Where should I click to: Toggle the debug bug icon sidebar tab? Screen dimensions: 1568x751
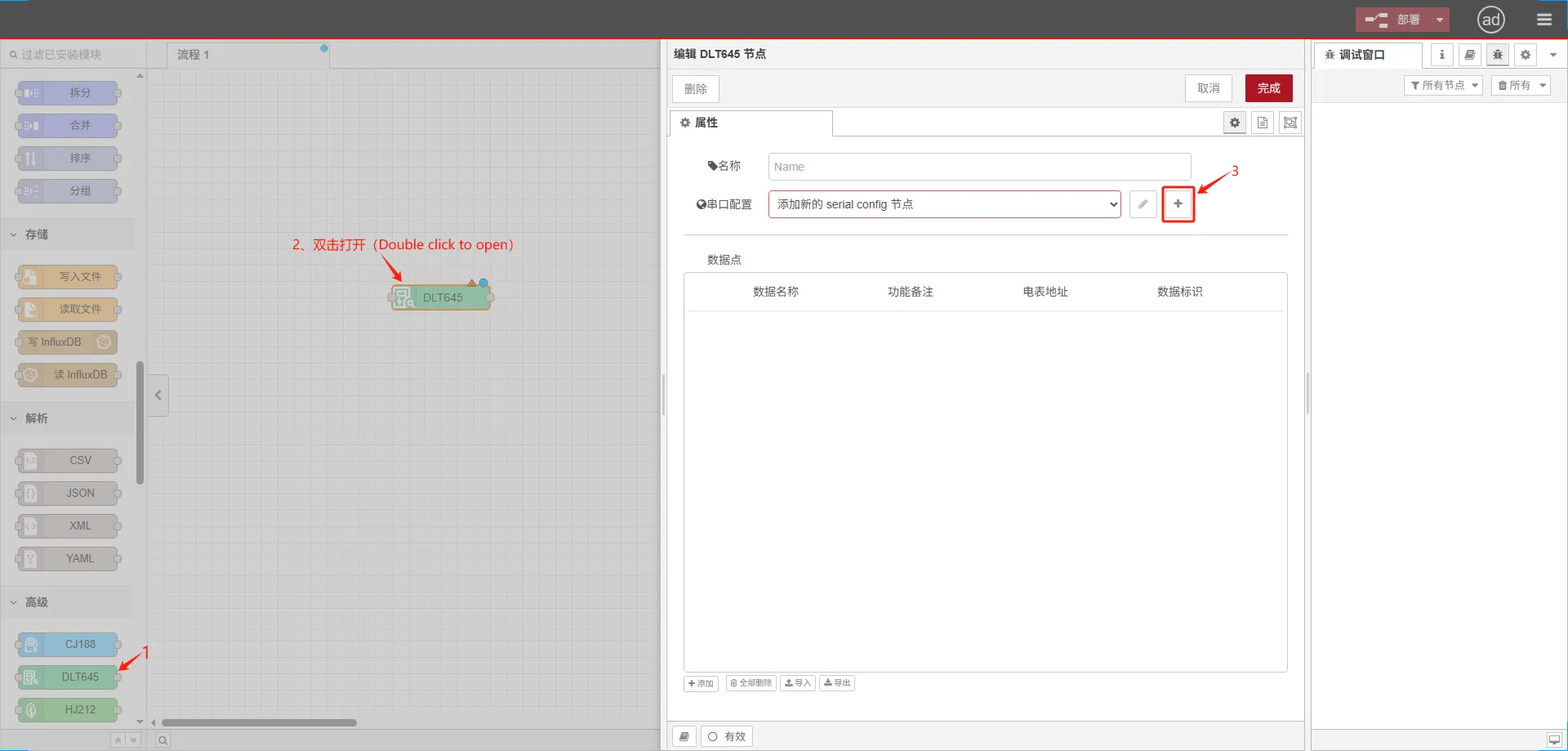tap(1497, 55)
